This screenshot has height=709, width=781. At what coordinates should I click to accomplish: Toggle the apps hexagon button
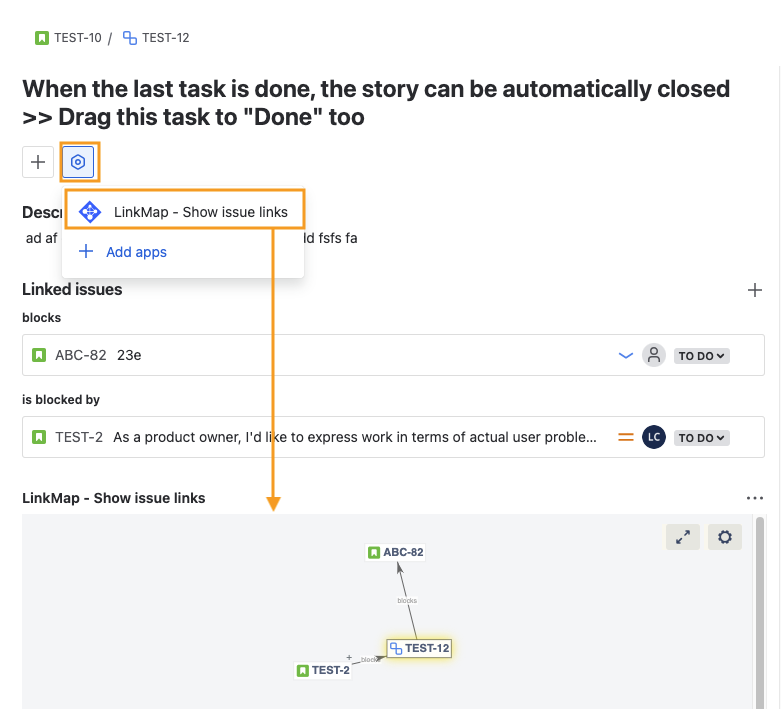pos(78,162)
